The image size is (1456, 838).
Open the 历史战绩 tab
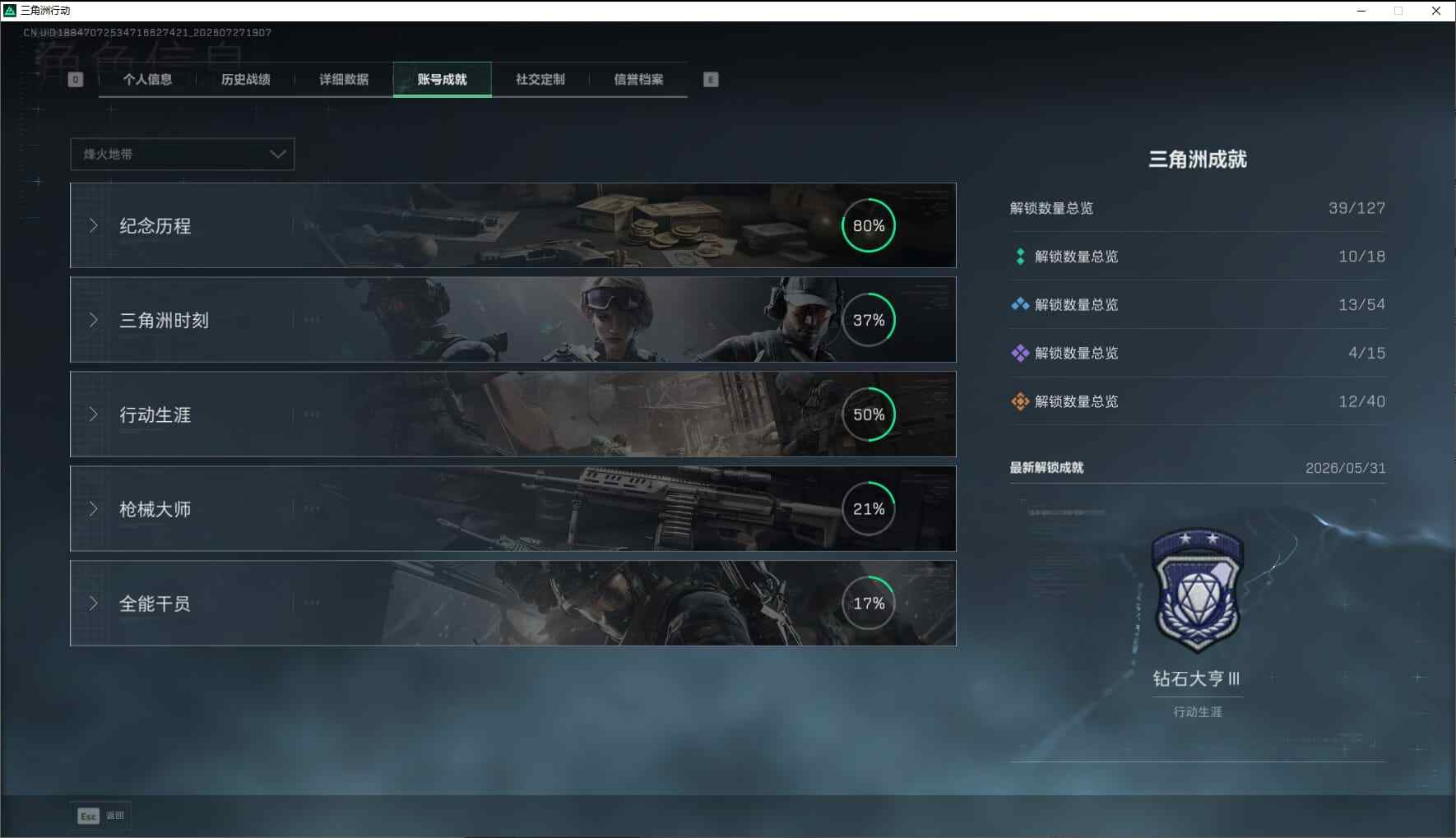click(x=245, y=80)
